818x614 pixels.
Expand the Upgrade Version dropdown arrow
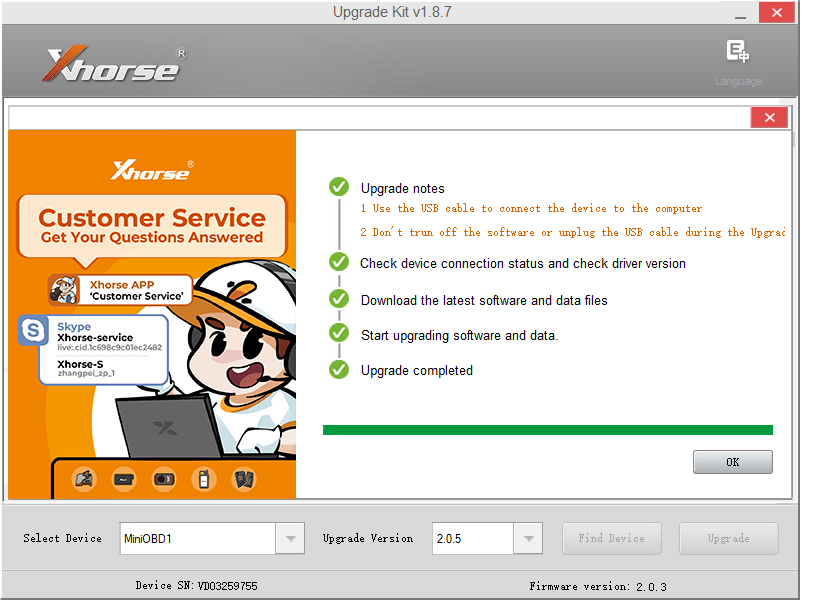coord(528,539)
